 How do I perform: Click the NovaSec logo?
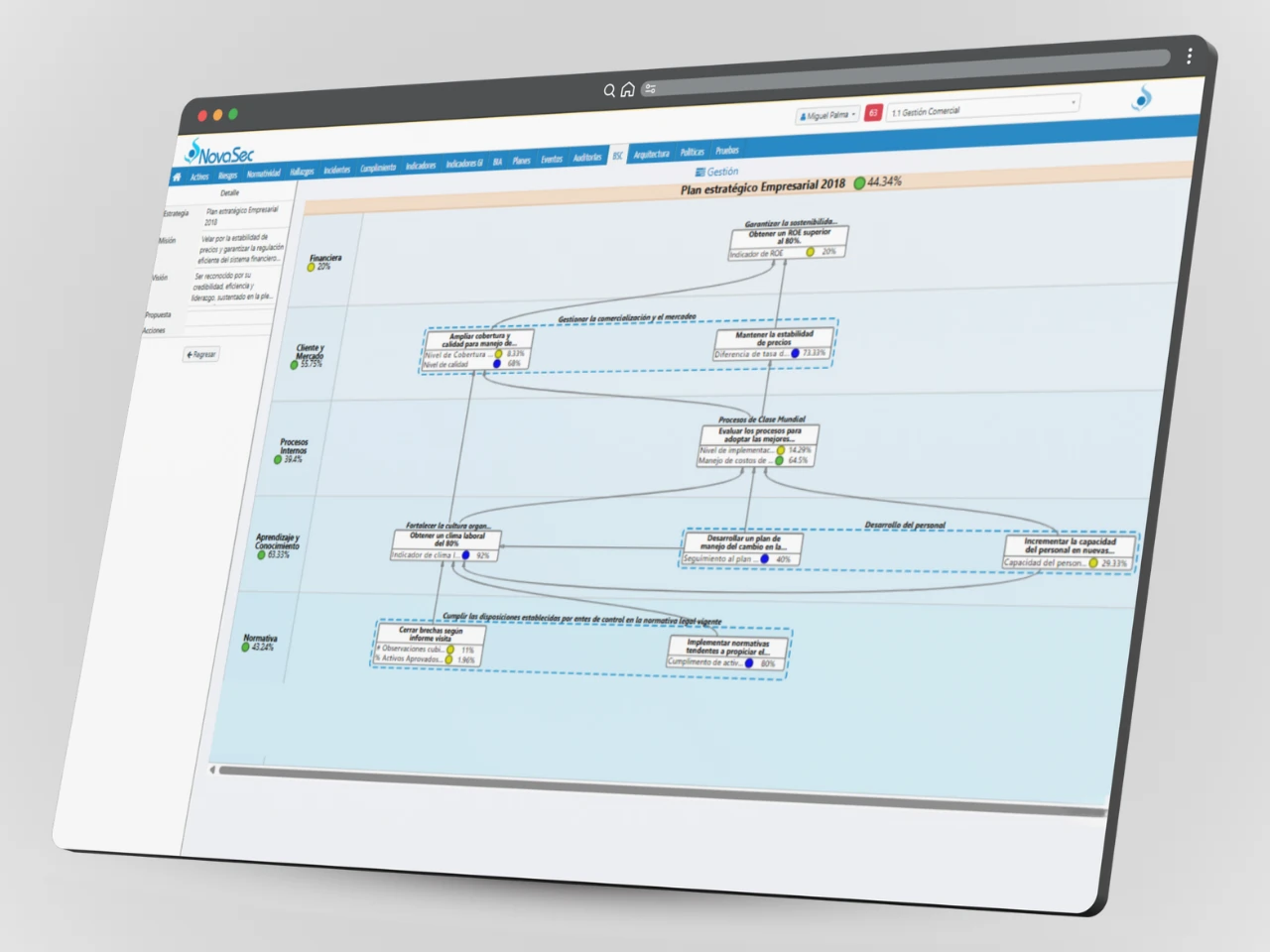[x=220, y=153]
